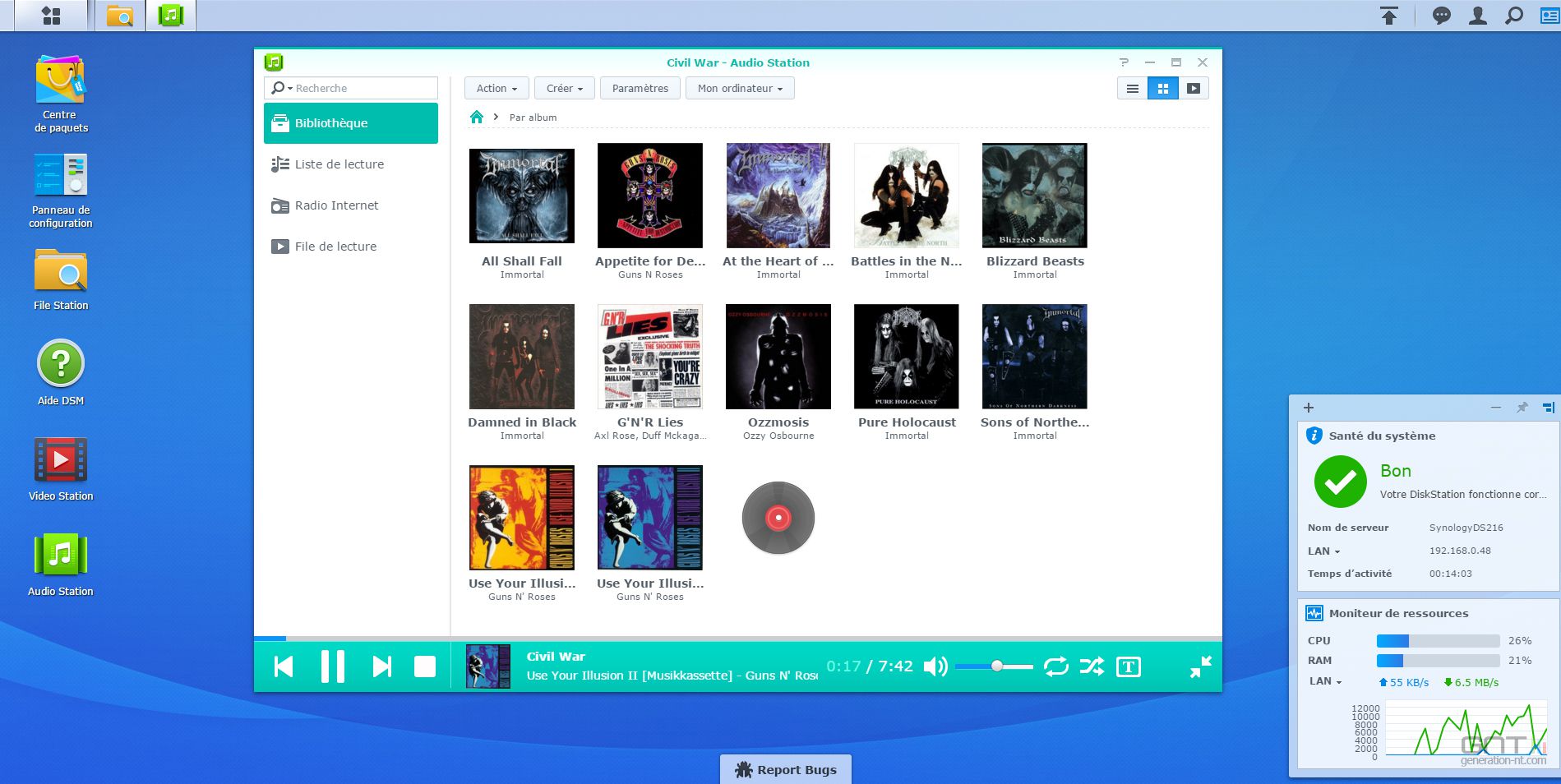This screenshot has width=1561, height=784.
Task: Switch to list view mode
Action: 1133,89
